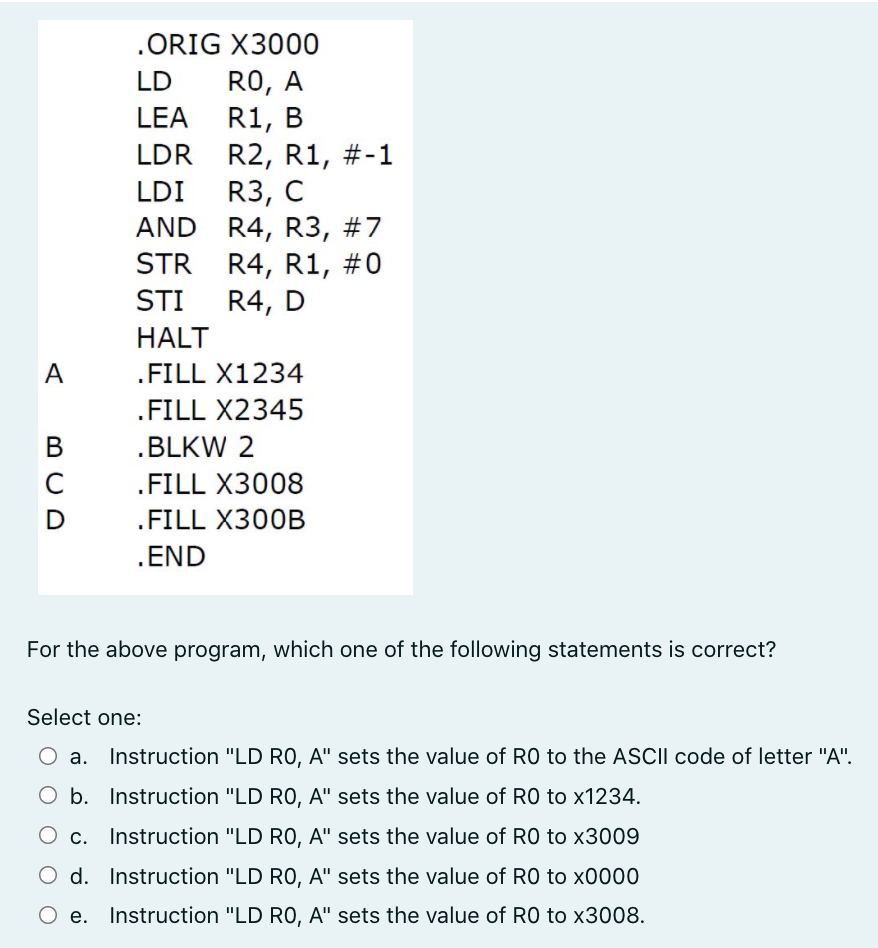Select radio button for option a
878x948 pixels.
pyautogui.click(x=46, y=757)
